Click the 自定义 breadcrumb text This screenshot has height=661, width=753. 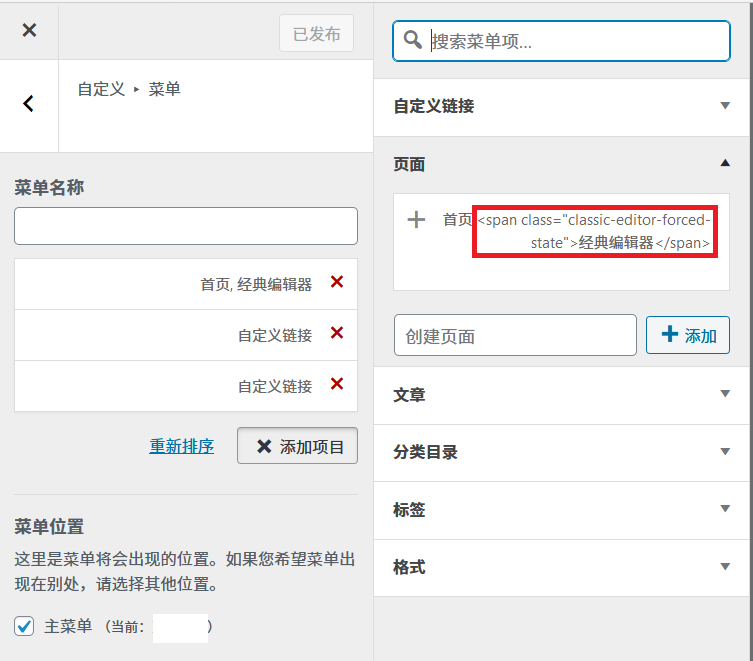coord(101,89)
